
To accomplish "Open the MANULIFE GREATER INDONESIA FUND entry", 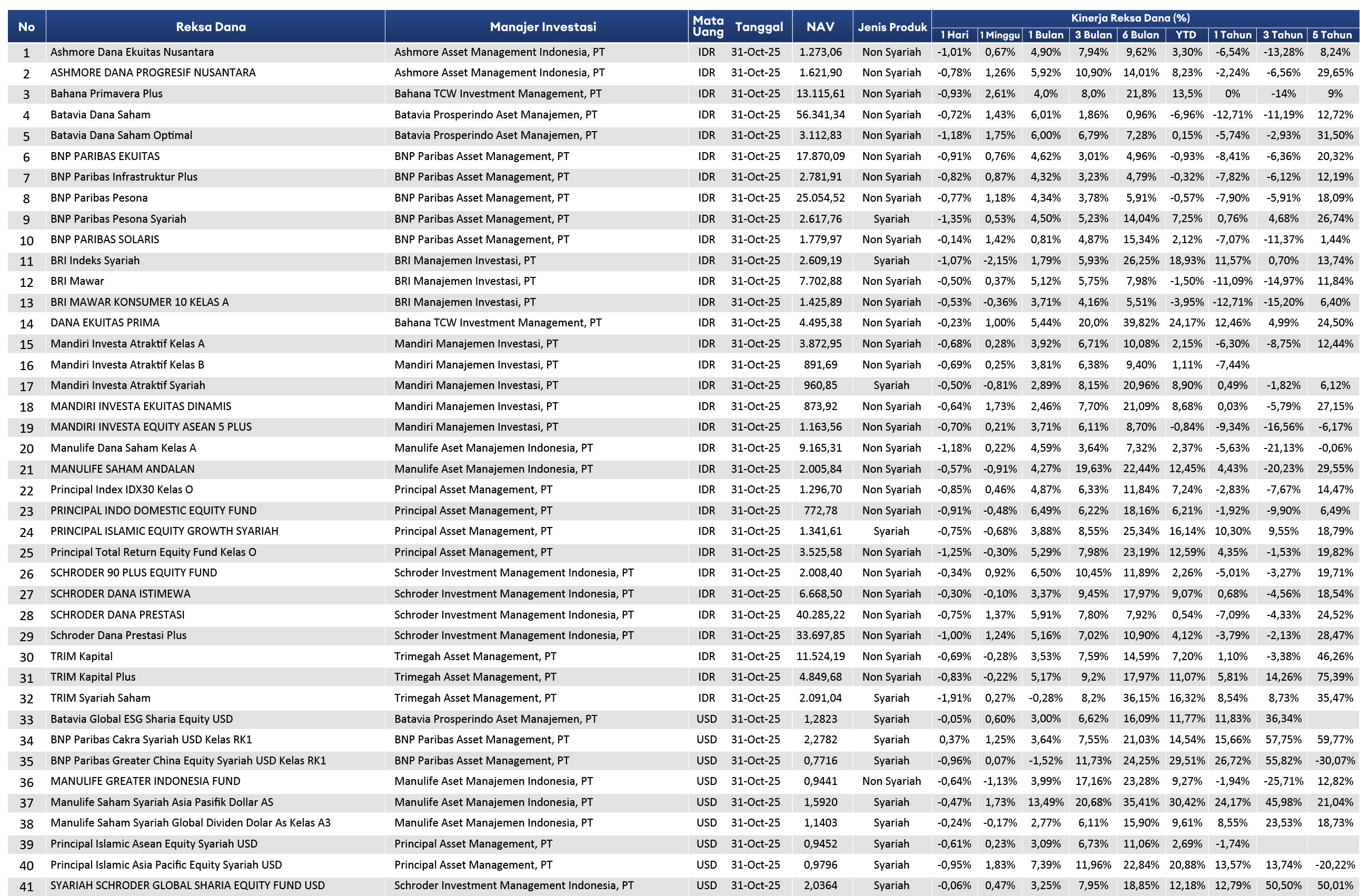I will click(x=145, y=781).
